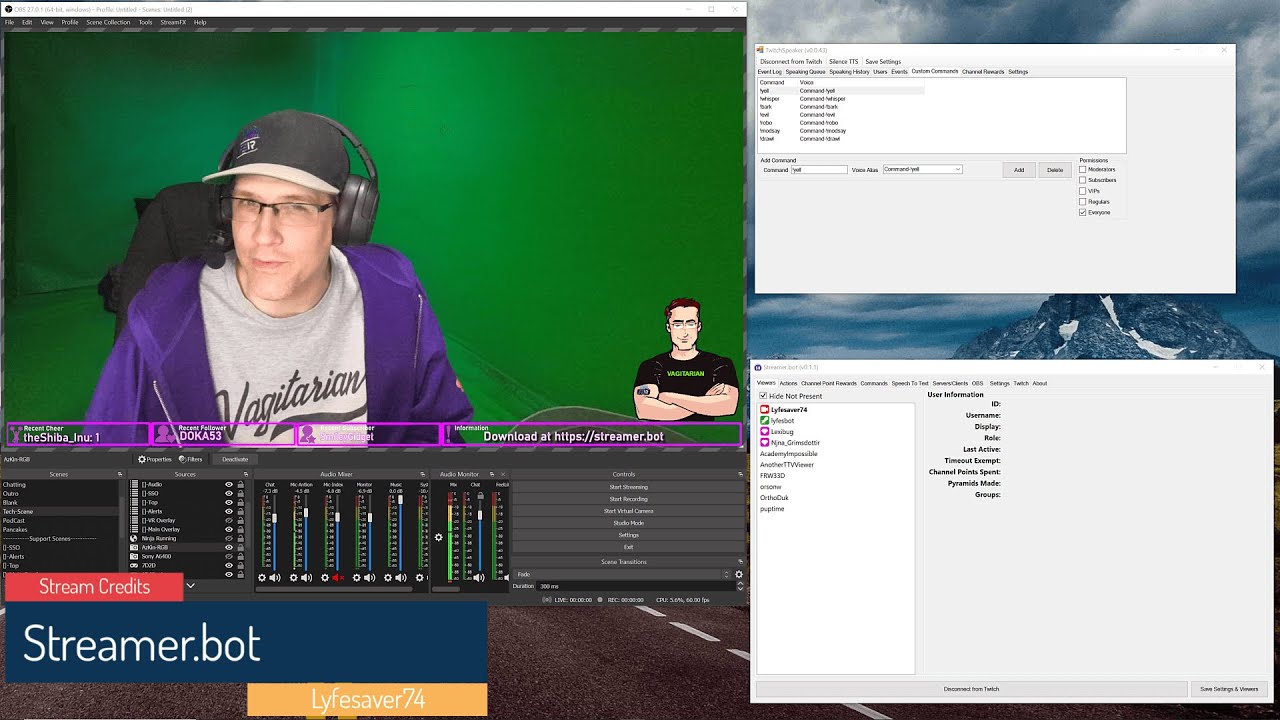This screenshot has width=1280, height=720.
Task: Mute the Chat channel speaker in Audio Mixer
Action: [x=275, y=577]
